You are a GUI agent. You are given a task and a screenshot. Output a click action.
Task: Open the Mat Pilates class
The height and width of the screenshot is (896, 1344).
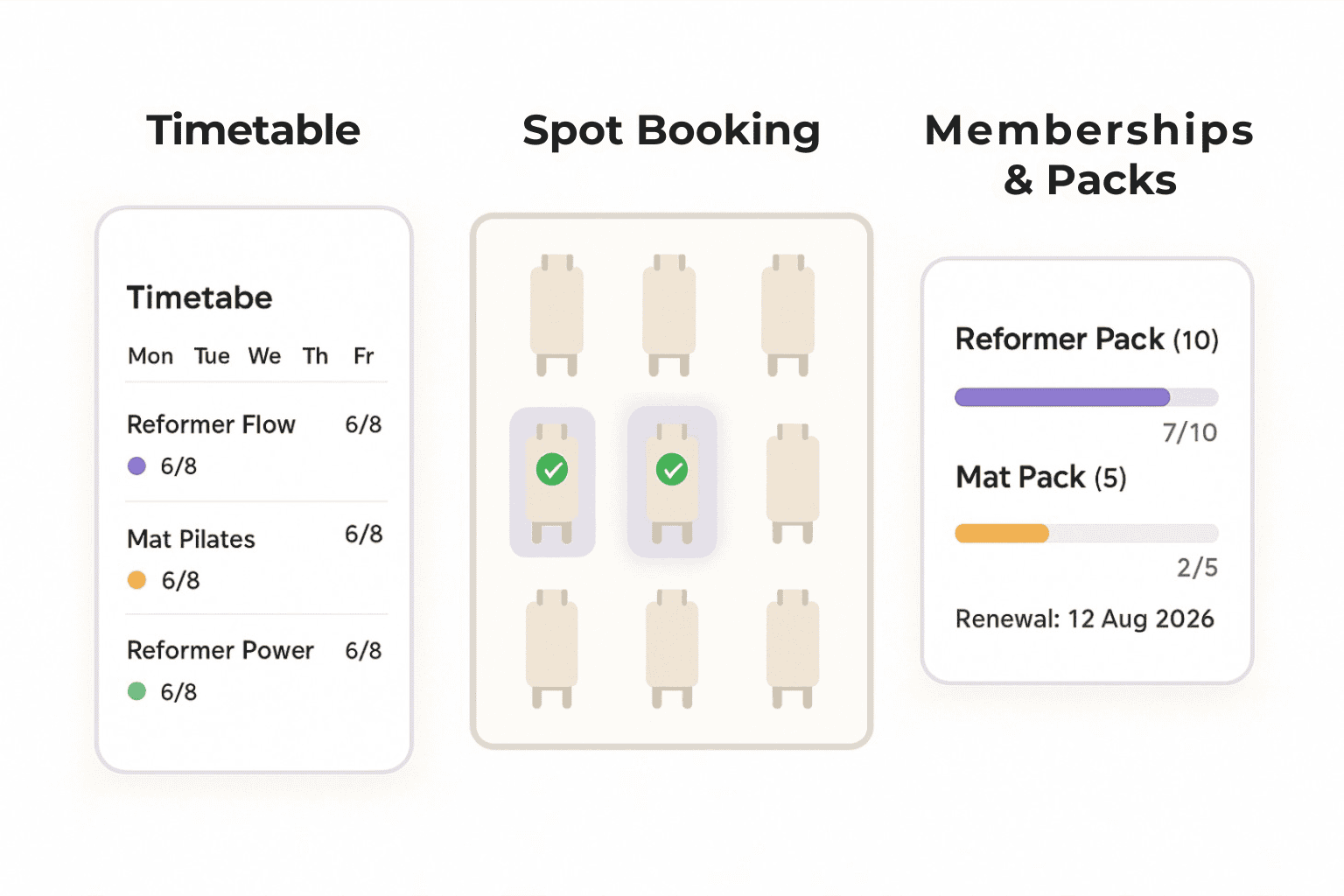191,539
